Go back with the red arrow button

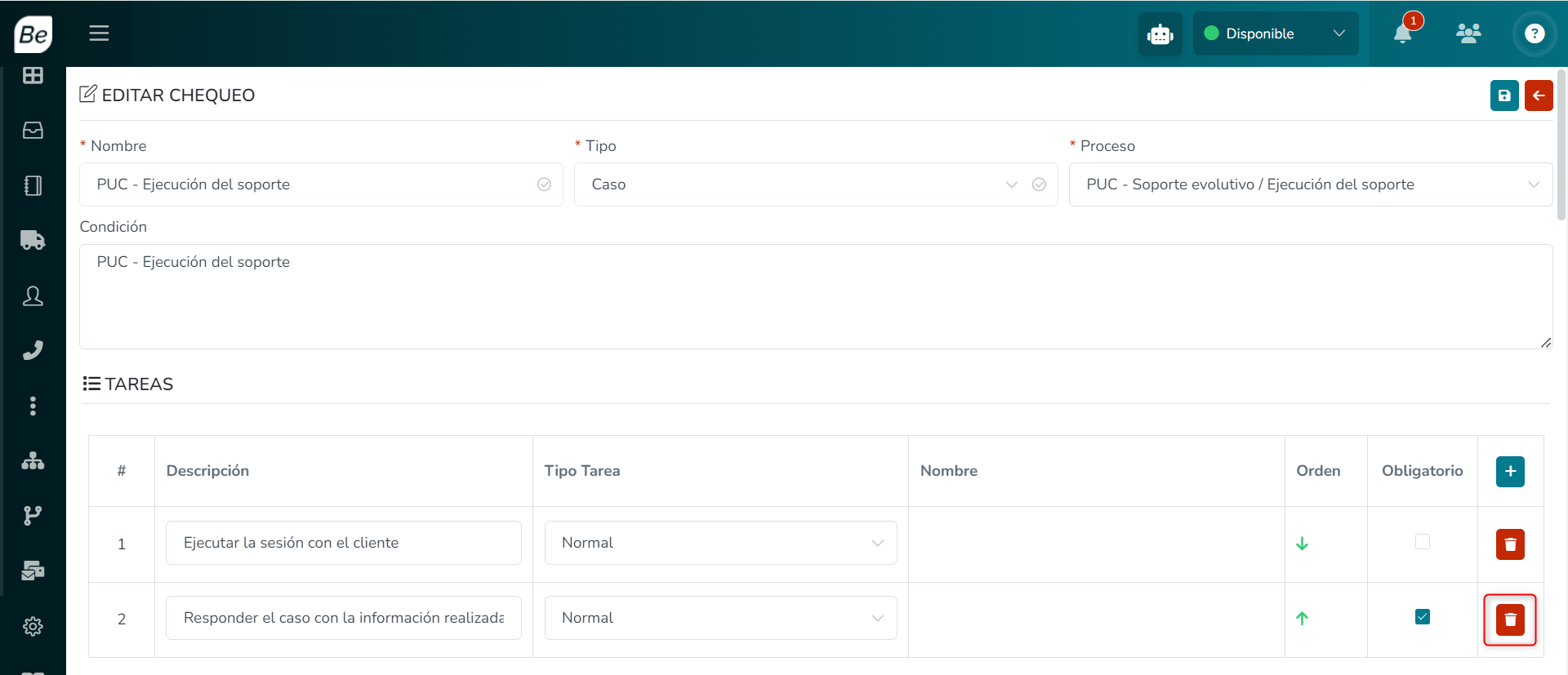pyautogui.click(x=1539, y=95)
